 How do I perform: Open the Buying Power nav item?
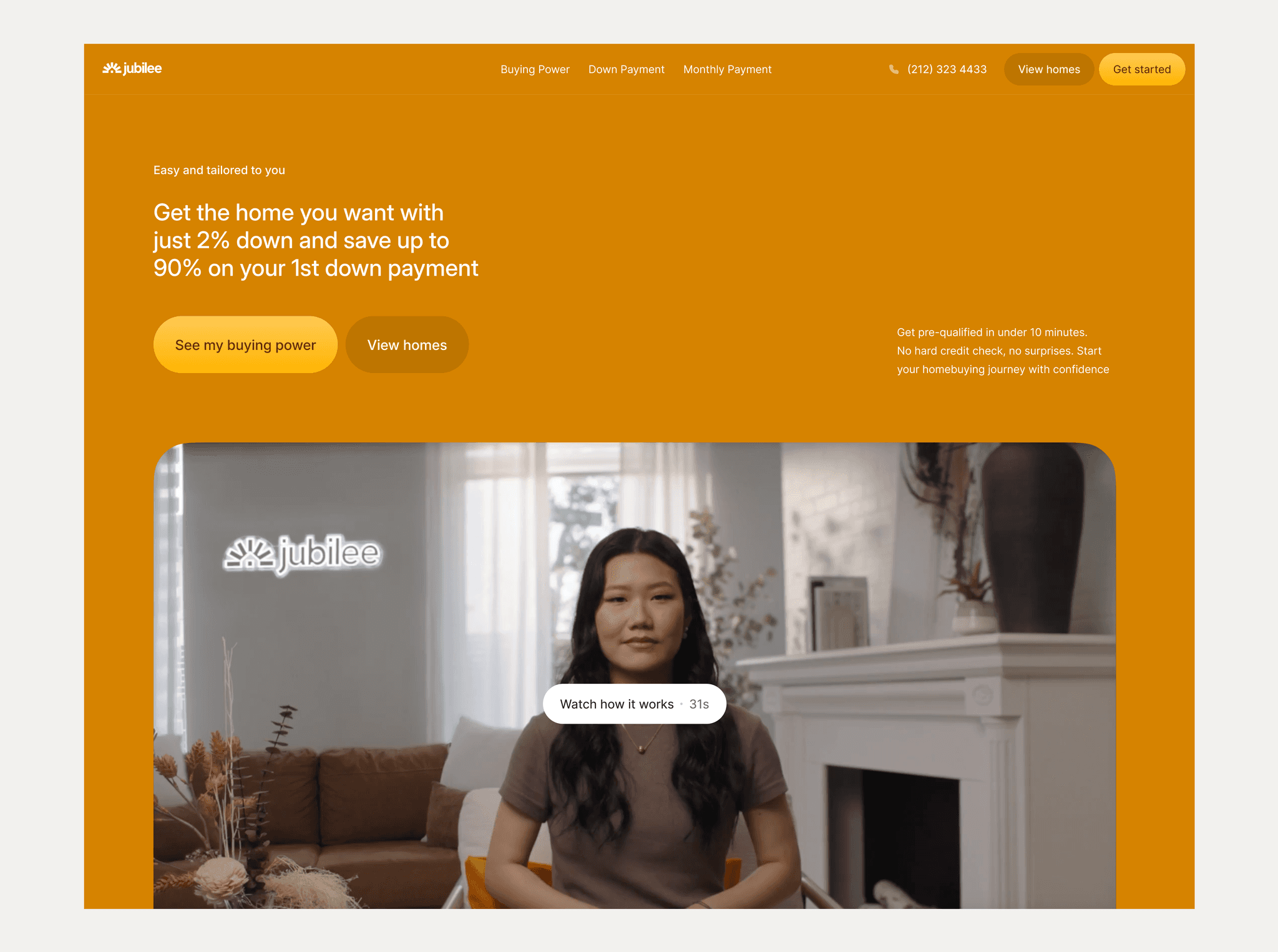[535, 69]
